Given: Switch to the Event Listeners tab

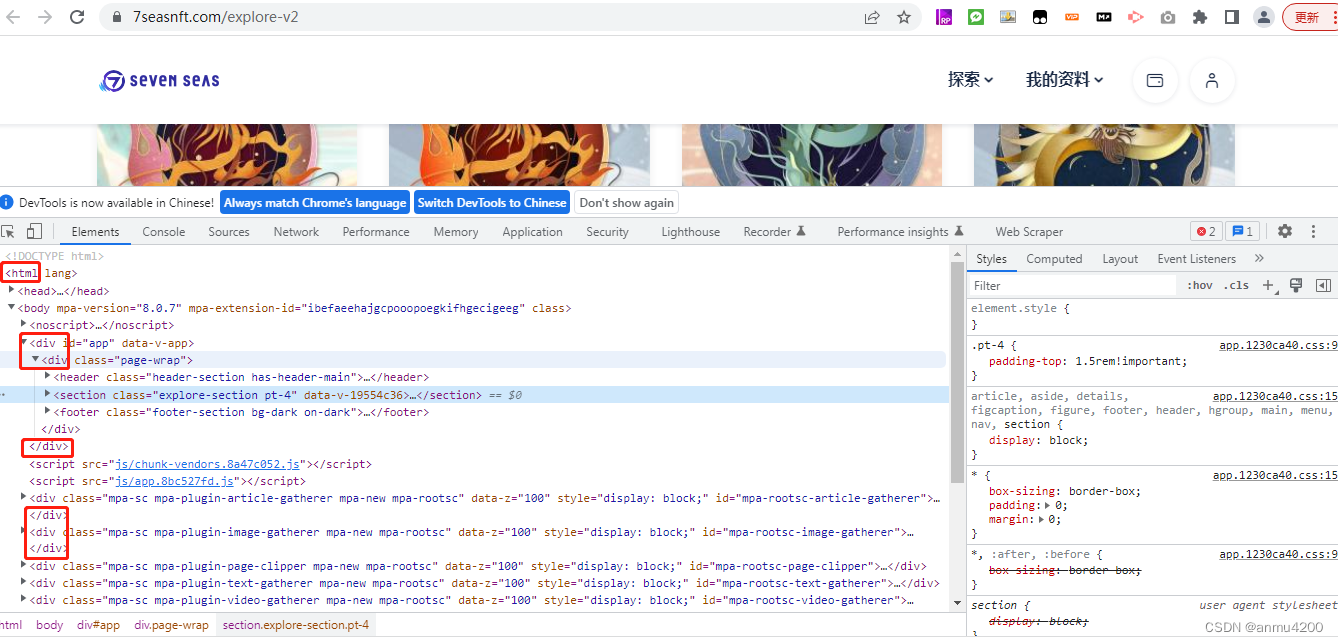Looking at the screenshot, I should [1197, 258].
